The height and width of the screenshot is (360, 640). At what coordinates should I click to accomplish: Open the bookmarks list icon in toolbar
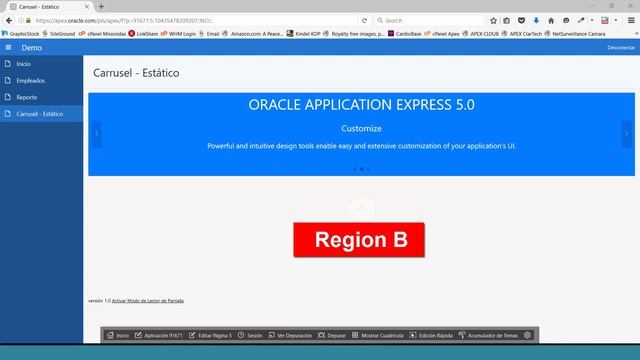(507, 20)
